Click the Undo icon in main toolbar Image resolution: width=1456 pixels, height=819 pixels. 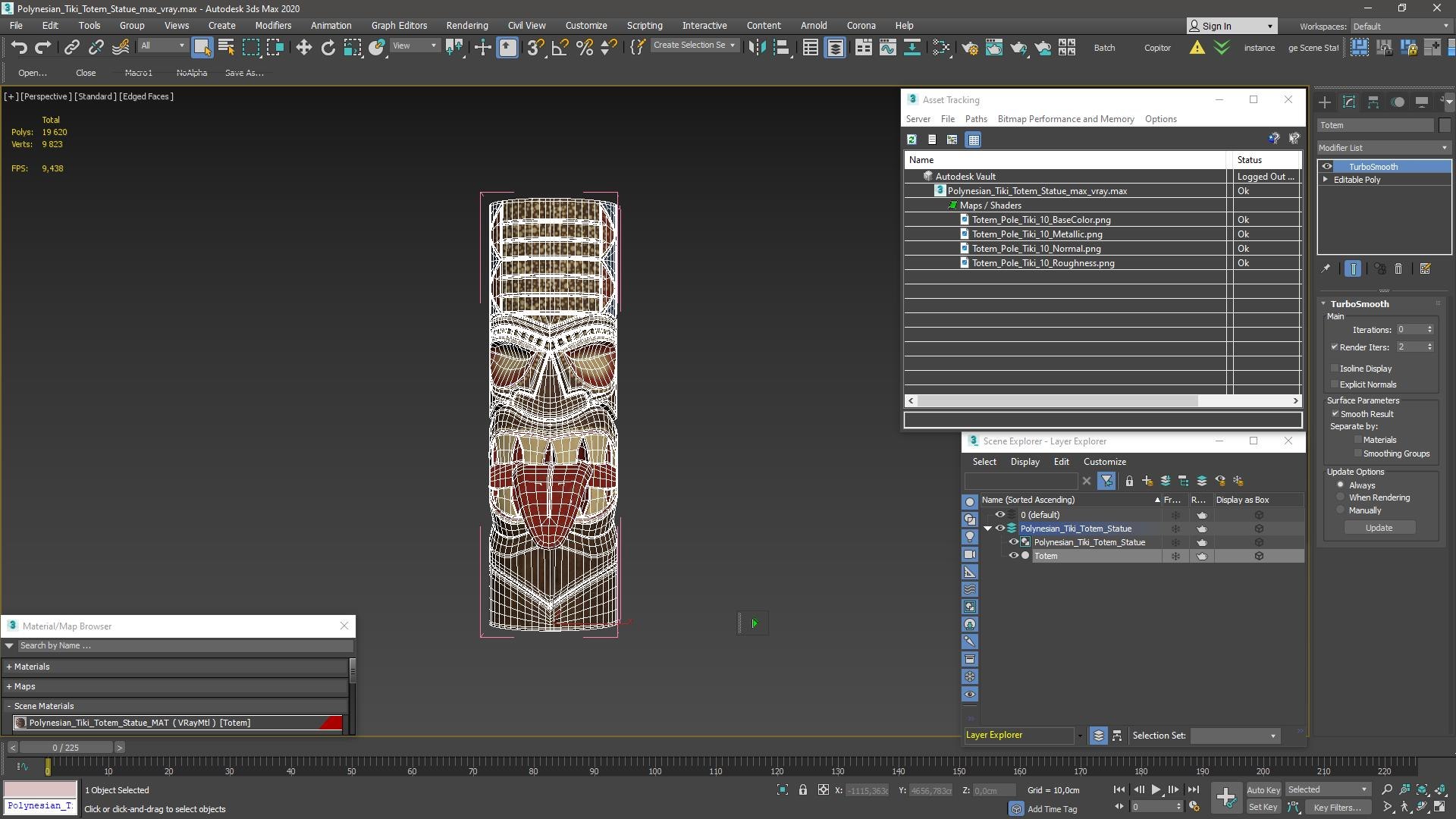click(x=19, y=48)
